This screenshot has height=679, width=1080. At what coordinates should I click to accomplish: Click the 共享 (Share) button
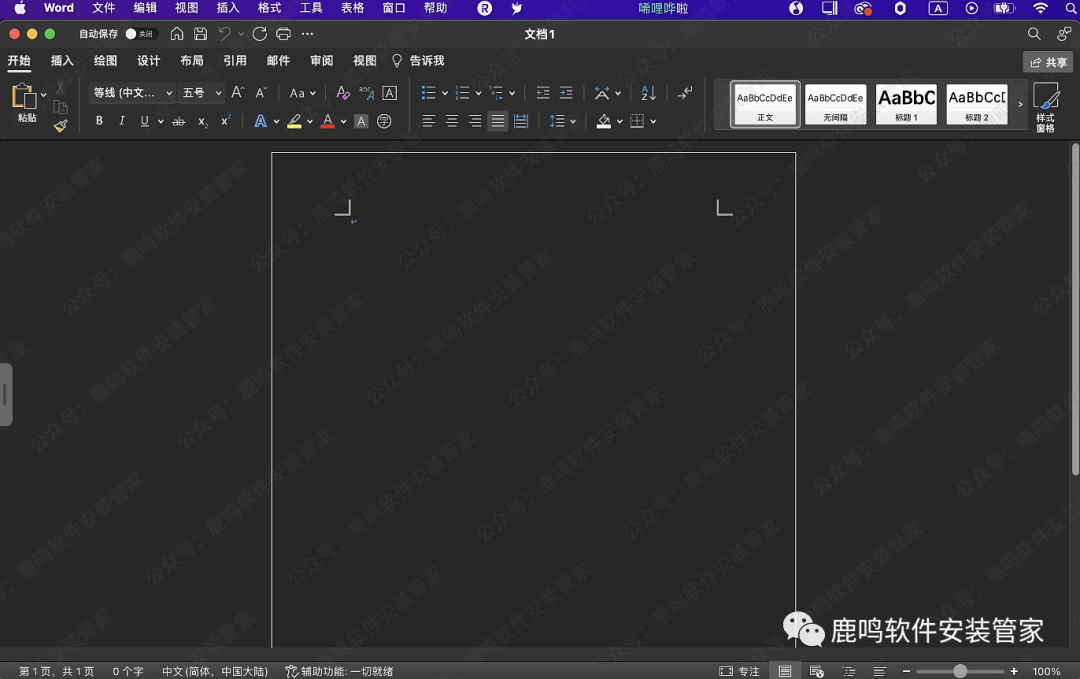(x=1048, y=62)
